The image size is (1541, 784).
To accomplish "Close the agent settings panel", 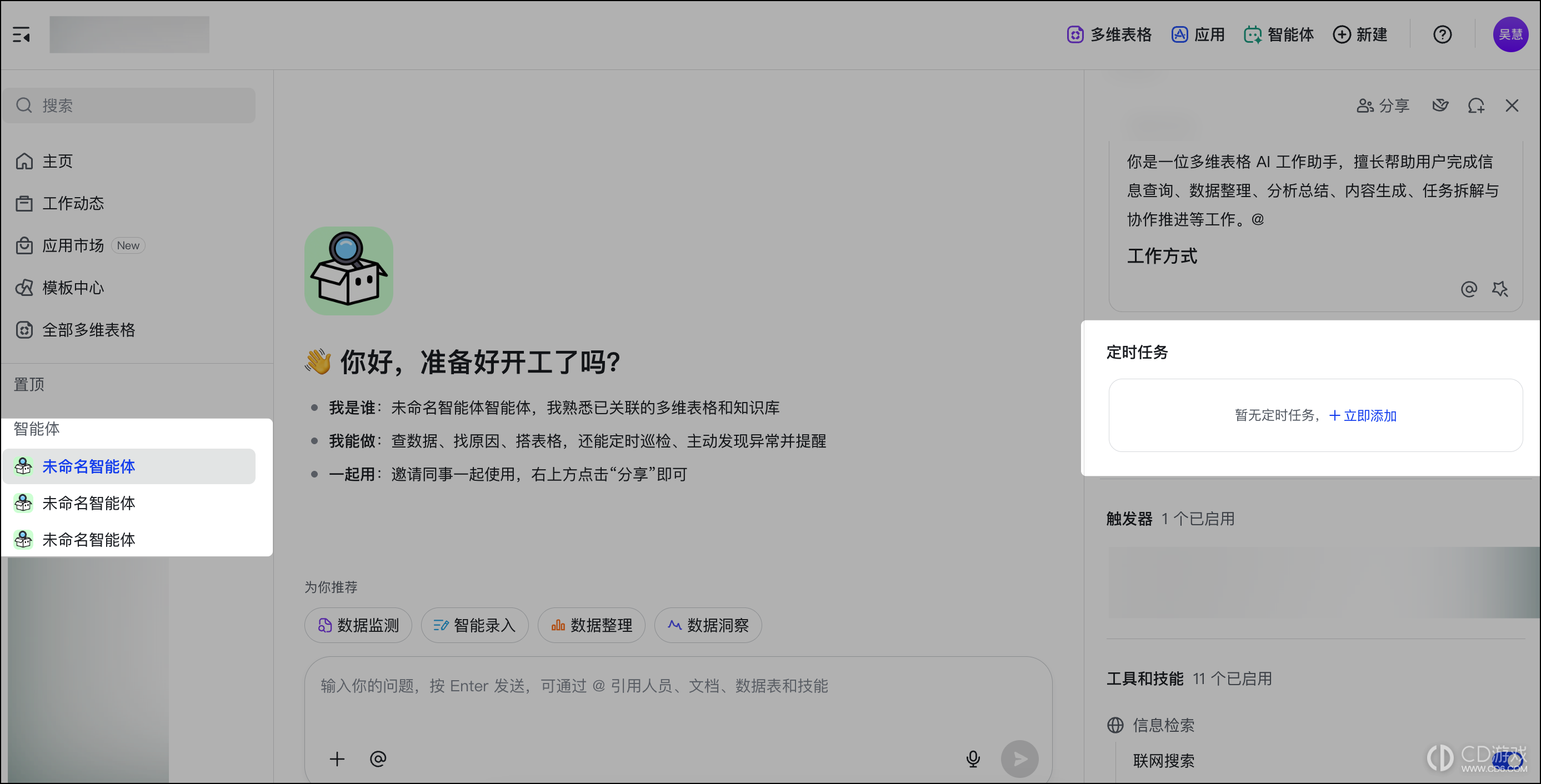I will [x=1512, y=106].
